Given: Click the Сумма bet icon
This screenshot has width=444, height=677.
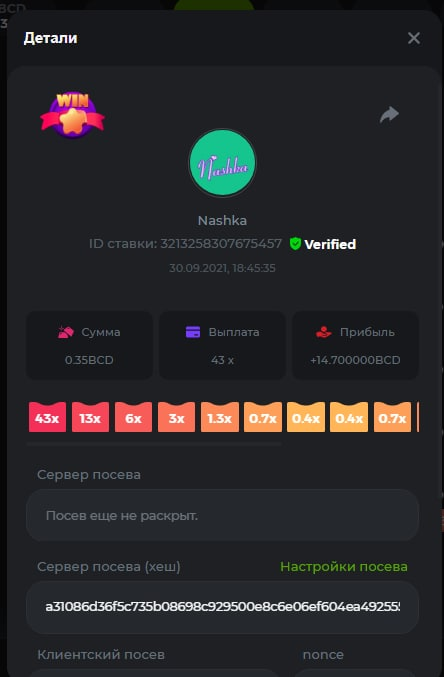Looking at the screenshot, I should pyautogui.click(x=66, y=332).
